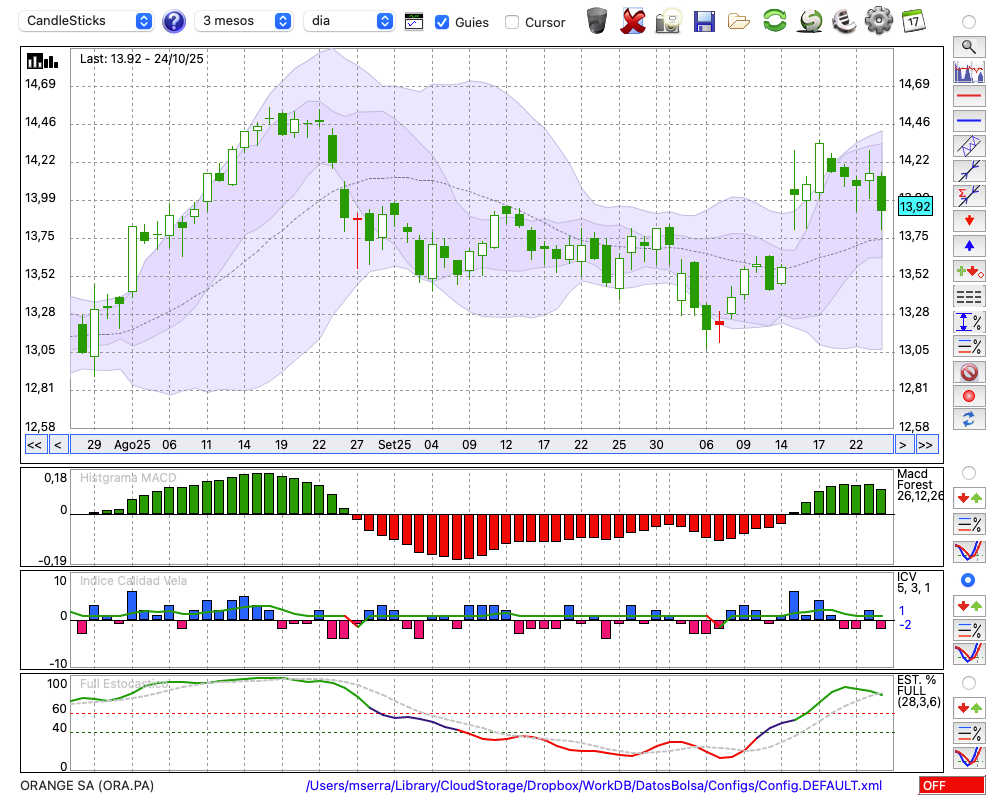The image size is (1000, 800).
Task: Uncheck the Guies checkbox
Action: pos(442,22)
